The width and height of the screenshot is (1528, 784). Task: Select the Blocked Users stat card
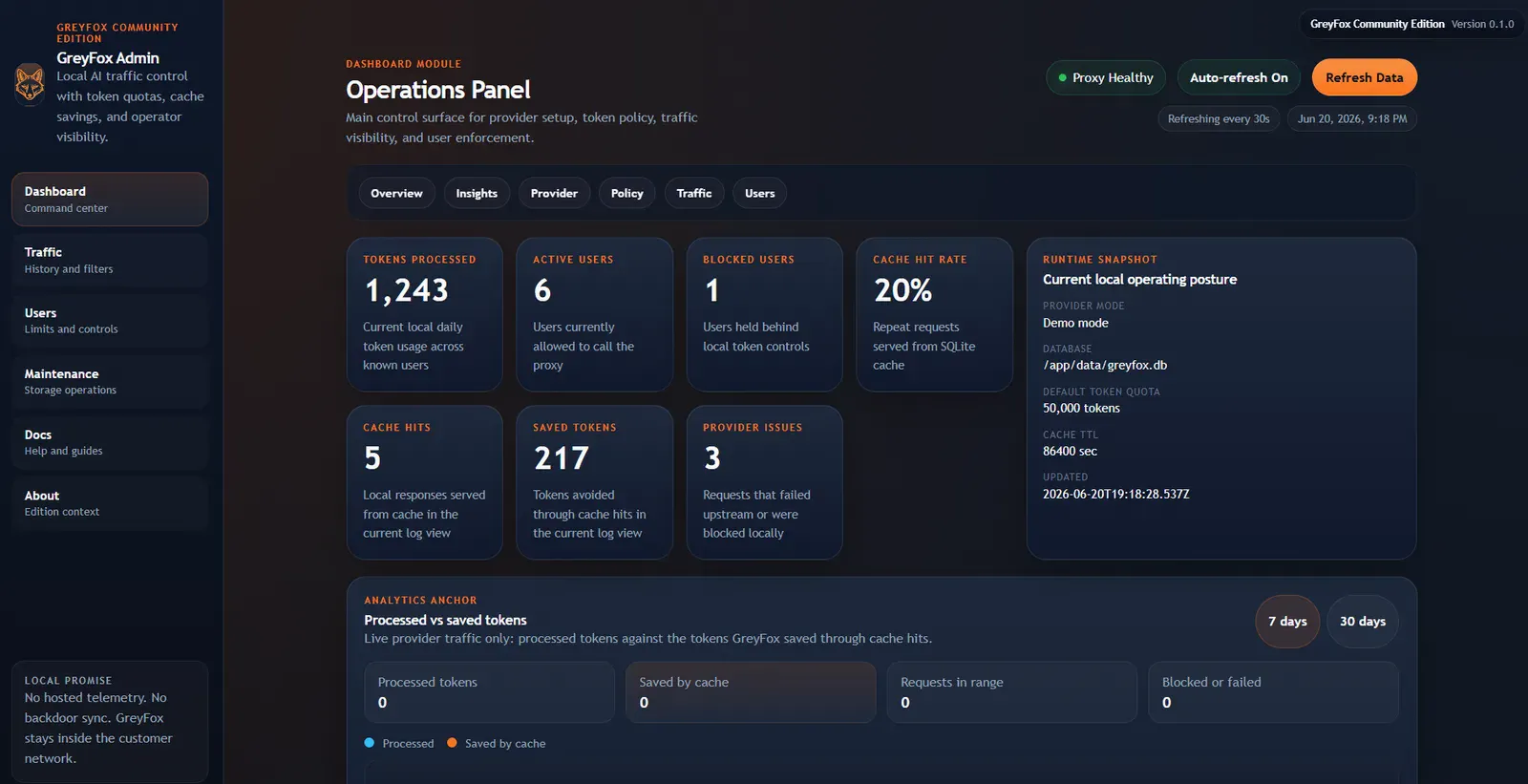764,314
